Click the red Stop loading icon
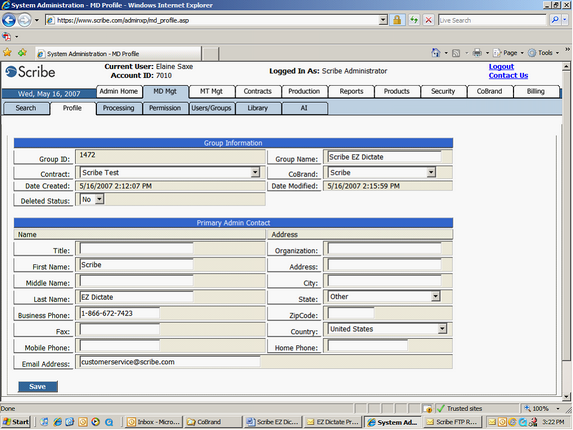This screenshot has width=573, height=430. [429, 20]
